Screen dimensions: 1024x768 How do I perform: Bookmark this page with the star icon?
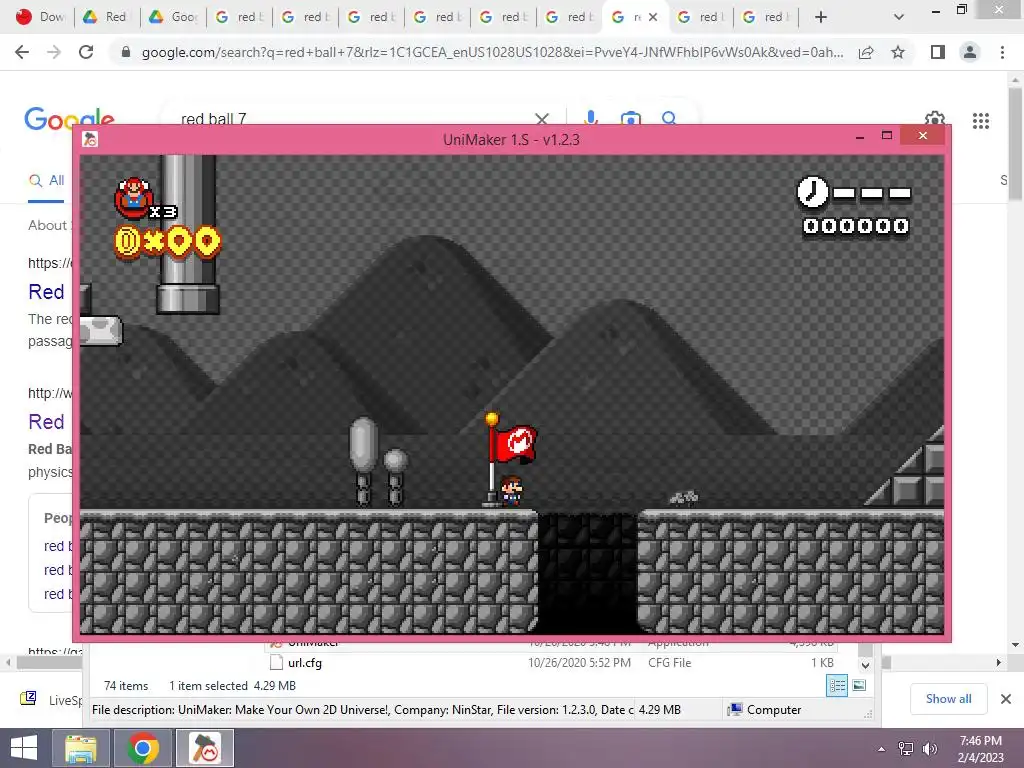898,52
